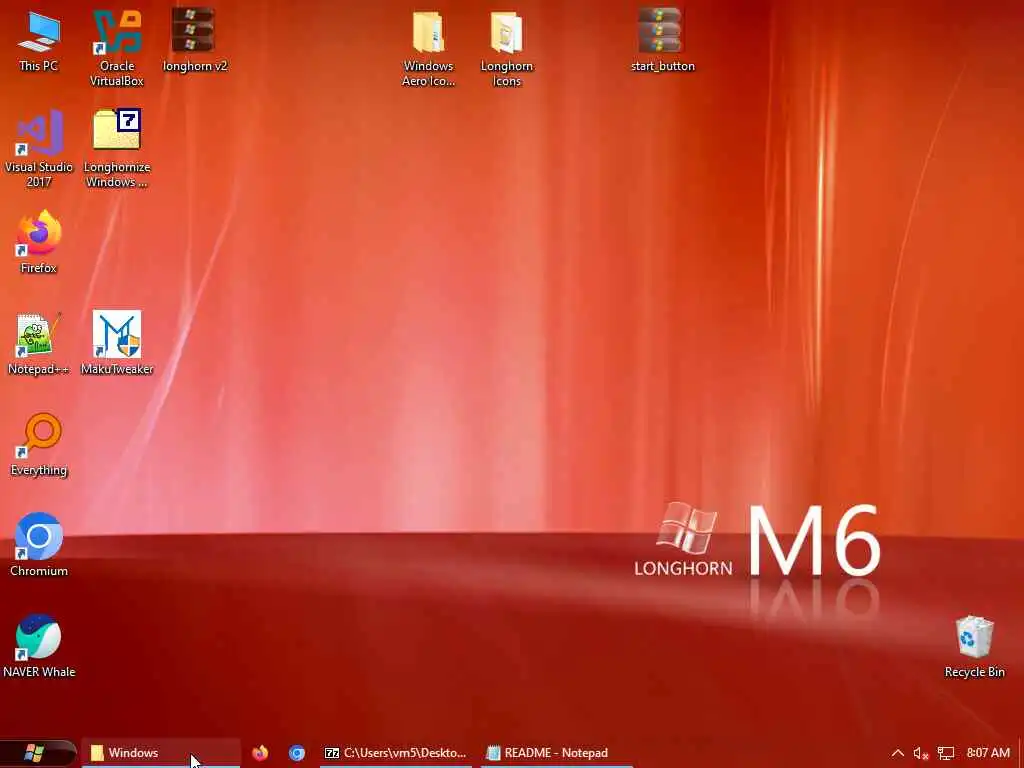Screen dimensions: 1024x768
Task: Select the start_button archive icon
Action: pyautogui.click(x=662, y=39)
